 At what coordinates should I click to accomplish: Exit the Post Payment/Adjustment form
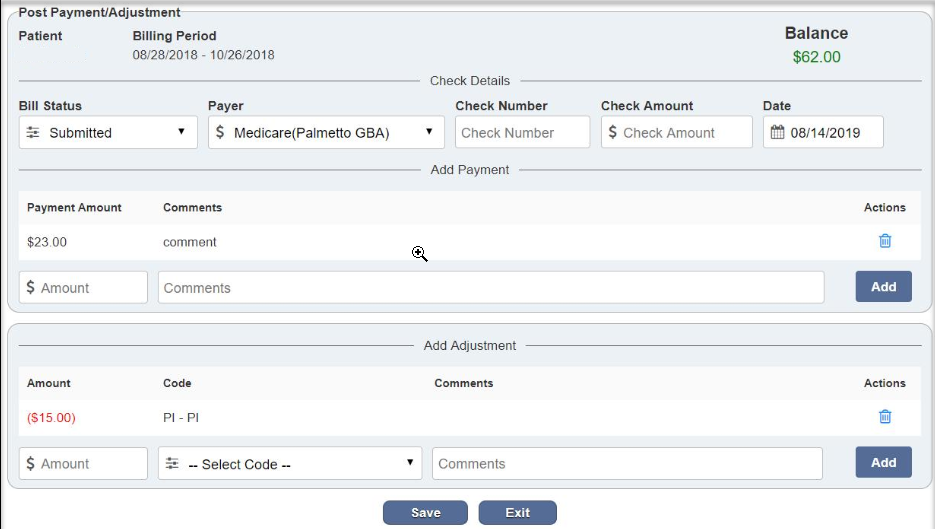coord(518,513)
